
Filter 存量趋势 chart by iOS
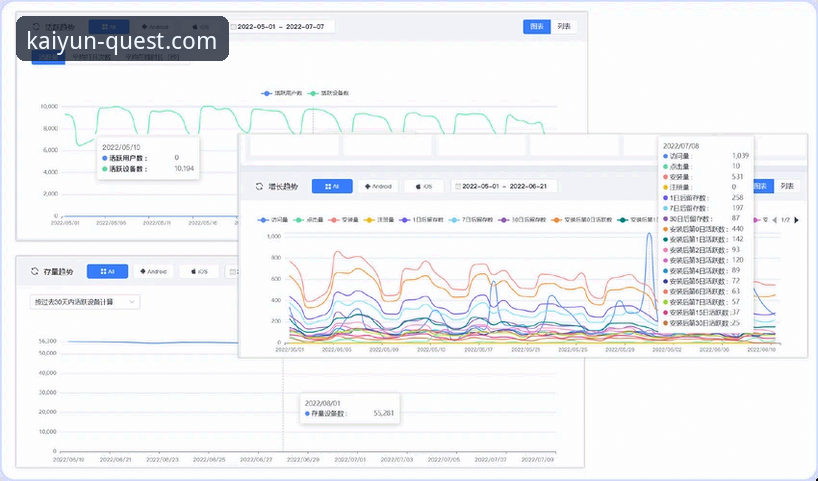pyautogui.click(x=198, y=271)
